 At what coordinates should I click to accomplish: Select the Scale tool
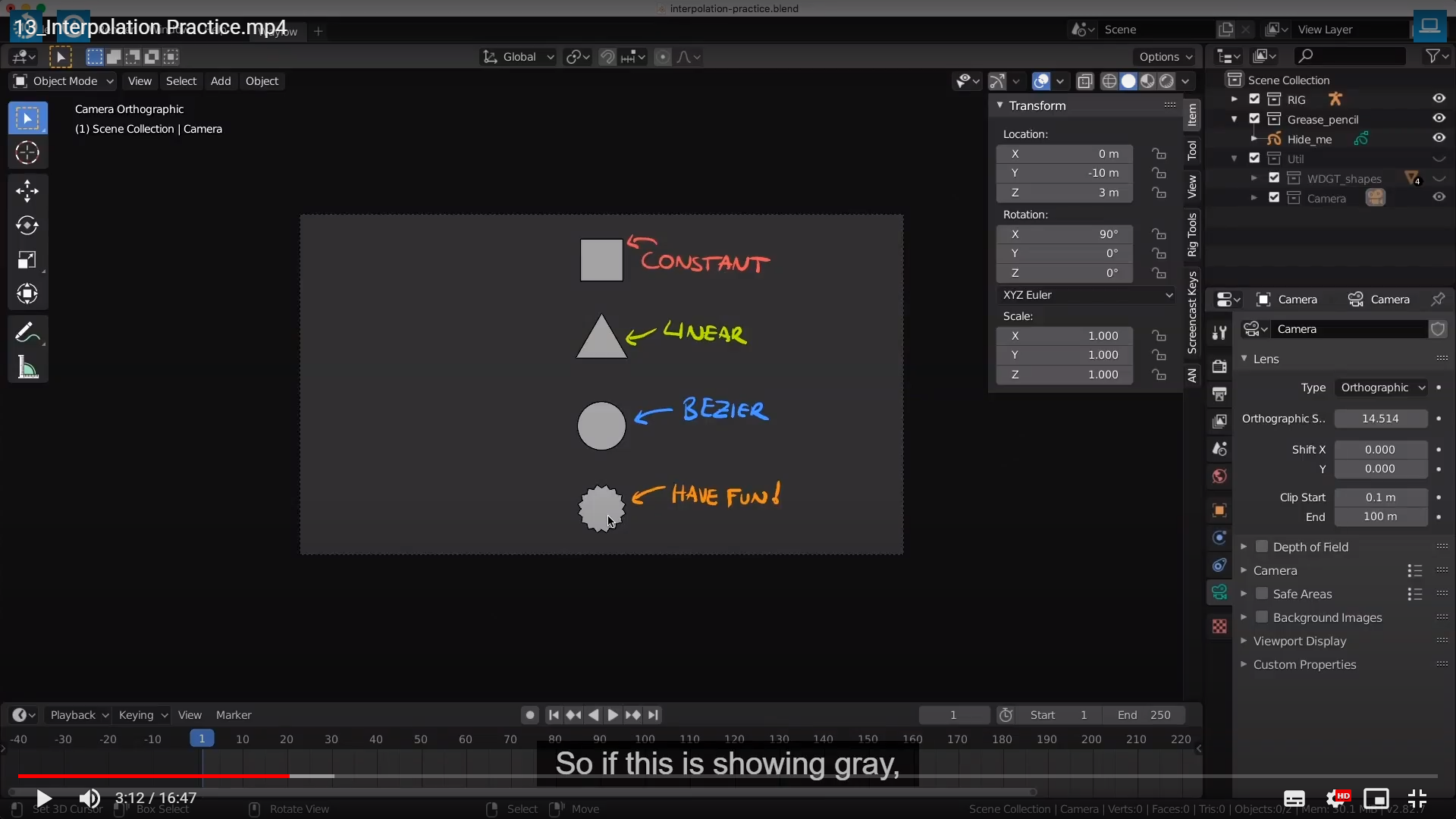coord(27,260)
